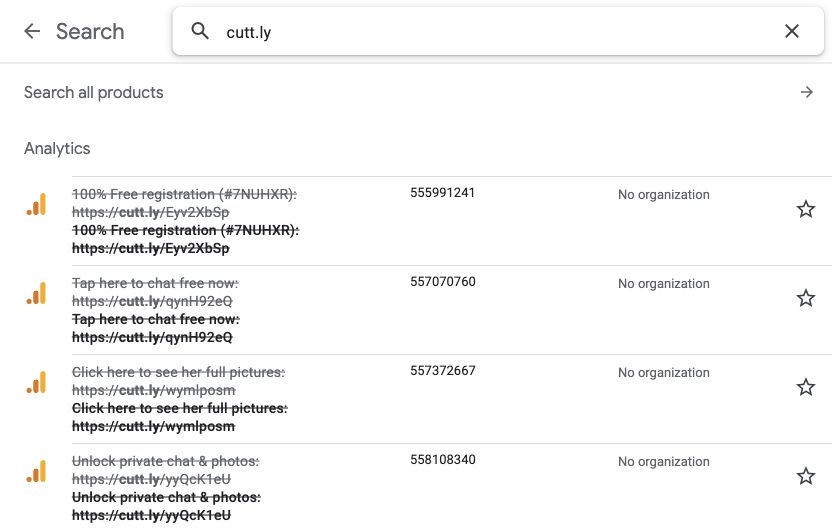Click the Analytics section heading
The height and width of the screenshot is (532, 832).
[57, 149]
